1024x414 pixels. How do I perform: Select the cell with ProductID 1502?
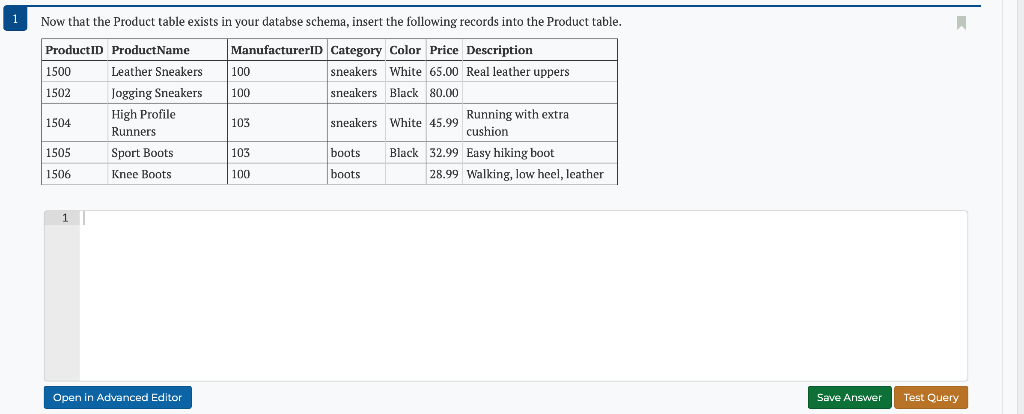click(x=74, y=93)
